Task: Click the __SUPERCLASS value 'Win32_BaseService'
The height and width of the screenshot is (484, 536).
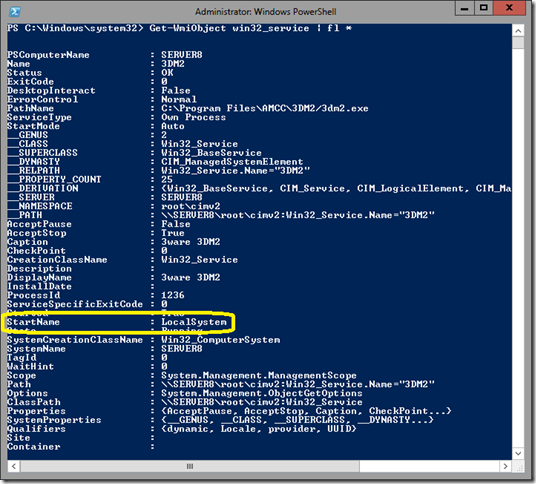Action: point(211,152)
